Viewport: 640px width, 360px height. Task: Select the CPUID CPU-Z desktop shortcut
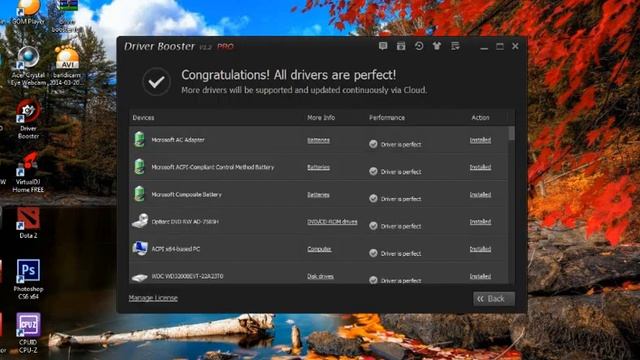(28, 333)
